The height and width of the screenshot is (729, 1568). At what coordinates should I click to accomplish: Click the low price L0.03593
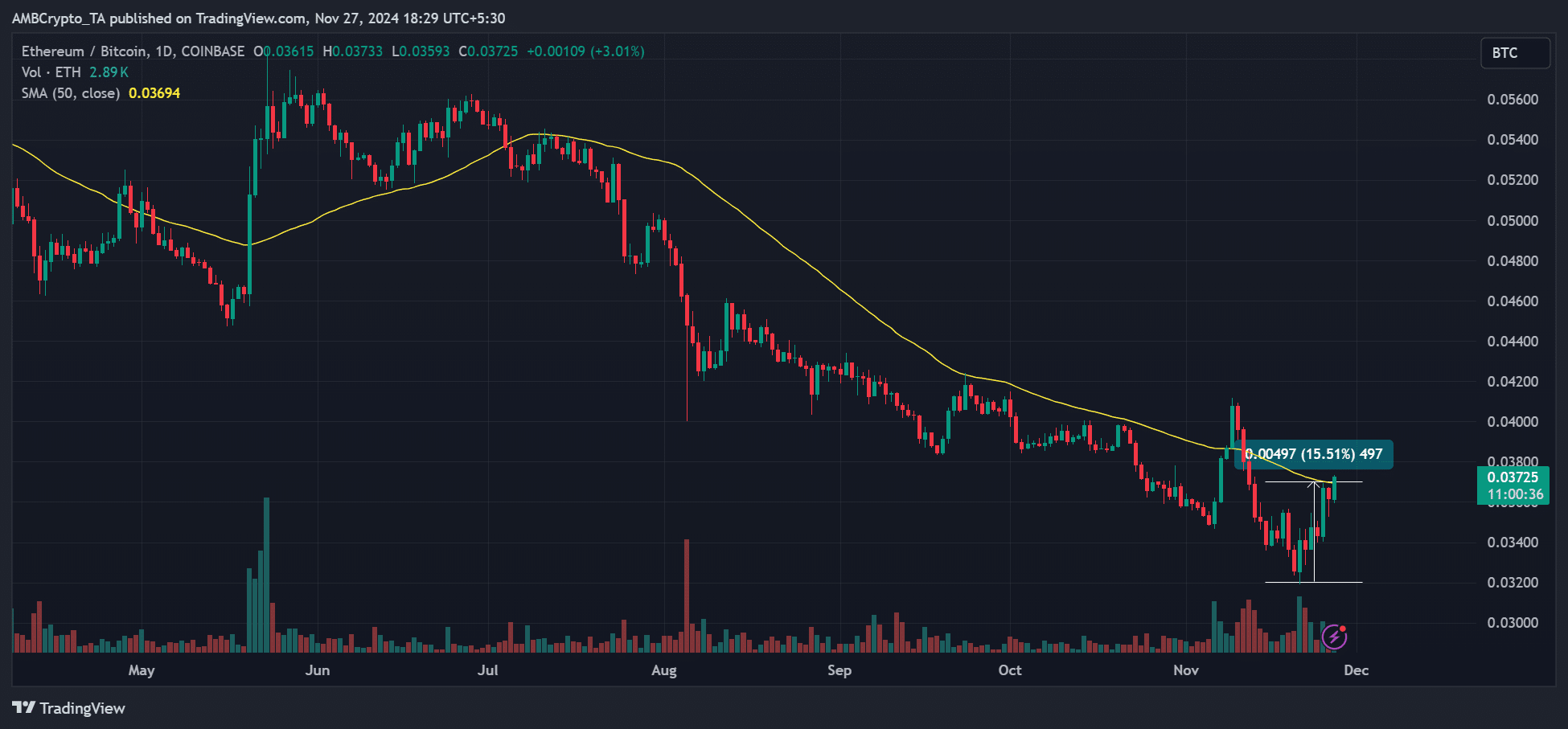(421, 51)
